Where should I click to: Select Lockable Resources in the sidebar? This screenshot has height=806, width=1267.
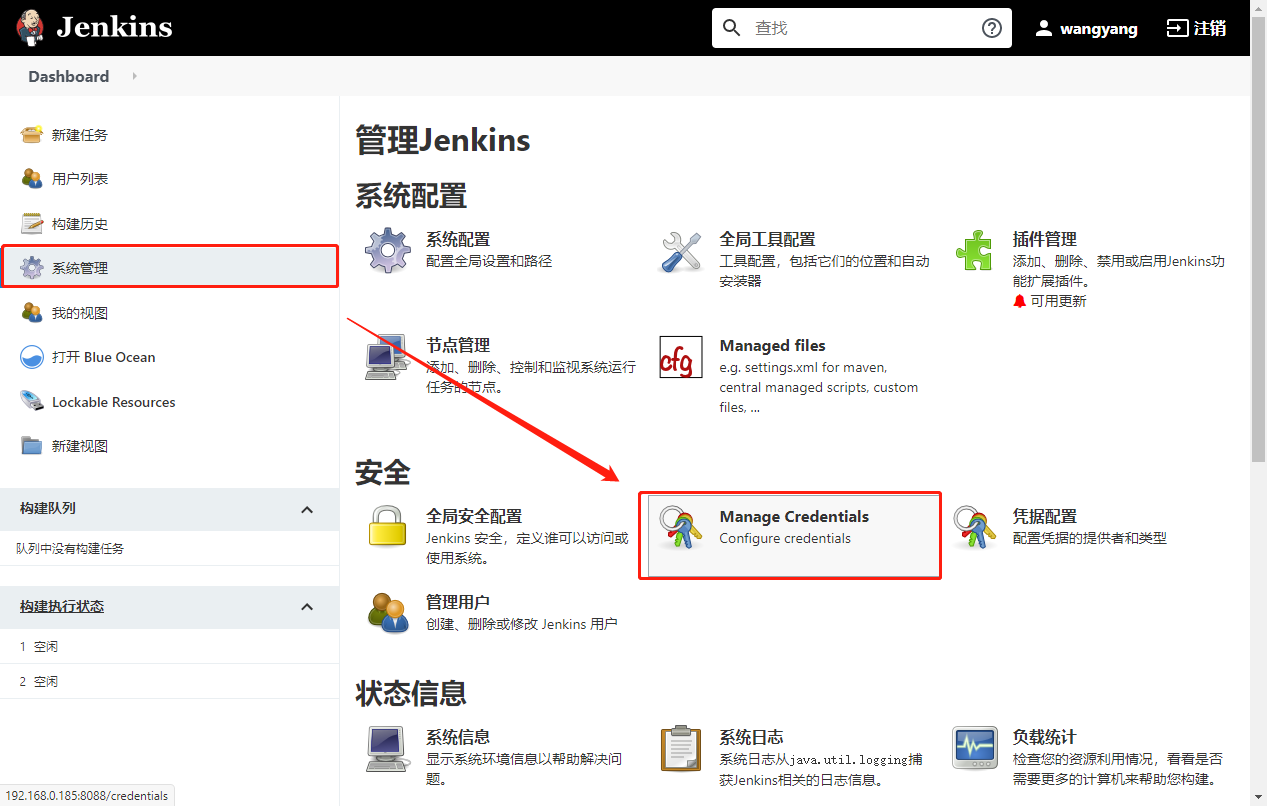[114, 402]
